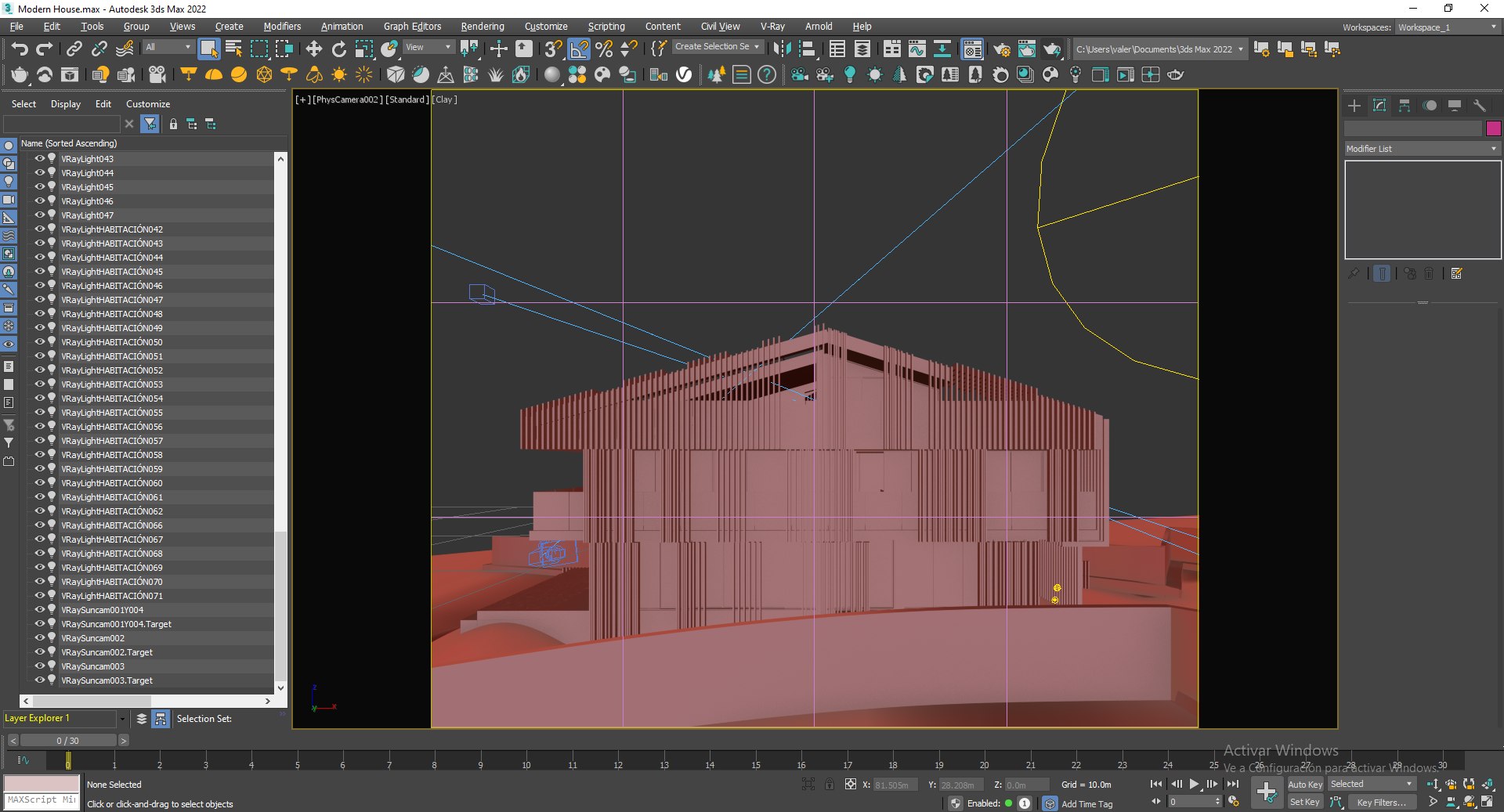Toggle visibility of VRaySuncam002

click(40, 637)
